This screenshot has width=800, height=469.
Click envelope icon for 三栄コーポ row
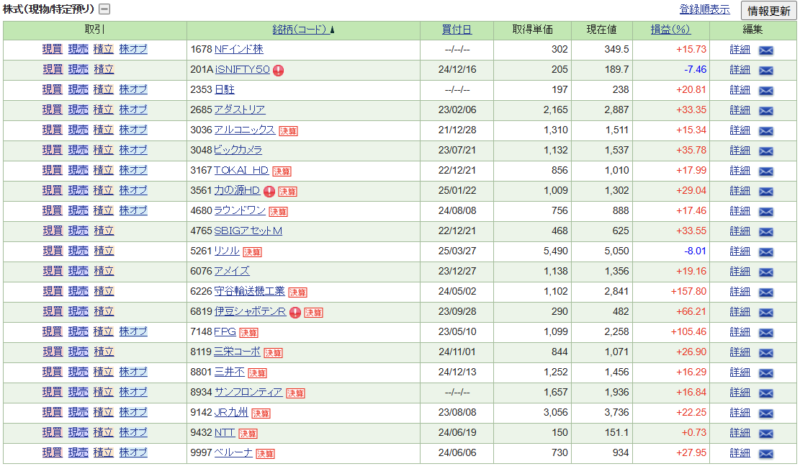tap(766, 353)
